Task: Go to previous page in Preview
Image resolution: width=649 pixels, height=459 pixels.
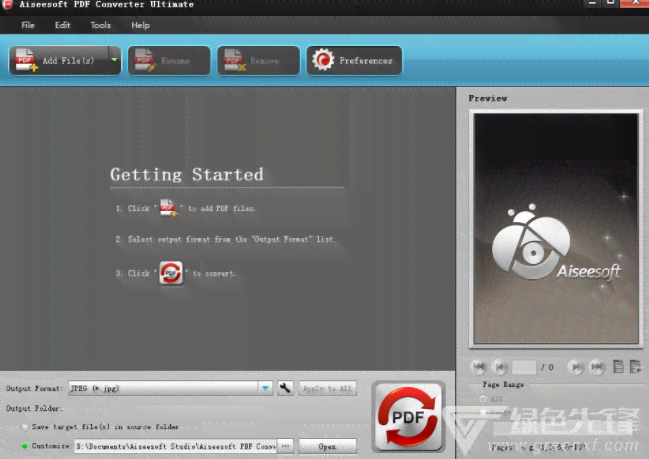Action: coord(500,367)
